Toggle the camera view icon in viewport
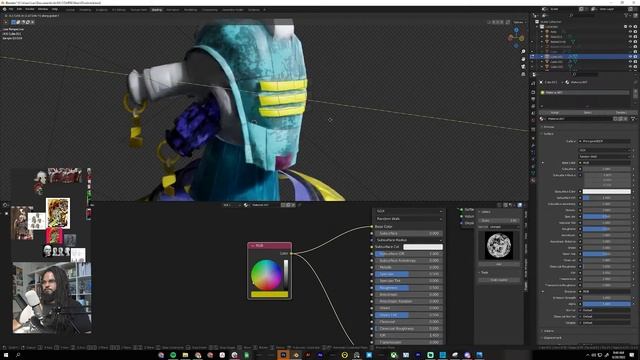Image resolution: width=640 pixels, height=360 pixels. click(523, 67)
